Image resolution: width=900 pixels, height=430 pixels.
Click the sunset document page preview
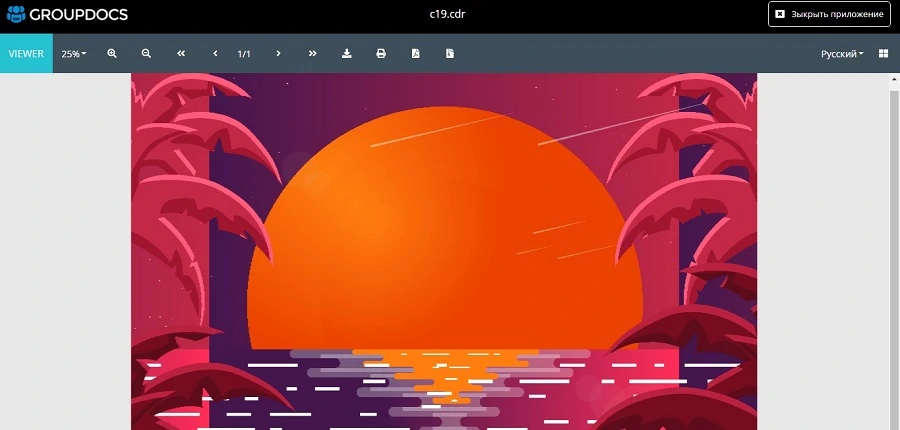[x=444, y=251]
